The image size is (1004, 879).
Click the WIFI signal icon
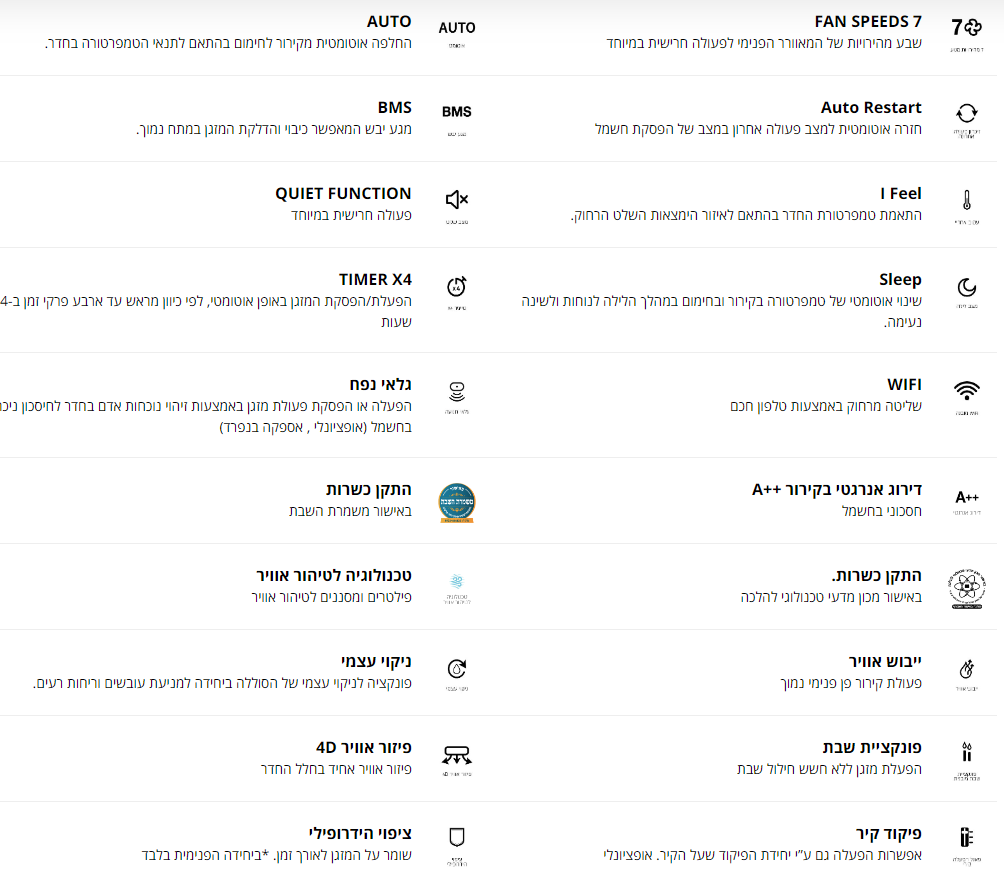click(966, 390)
